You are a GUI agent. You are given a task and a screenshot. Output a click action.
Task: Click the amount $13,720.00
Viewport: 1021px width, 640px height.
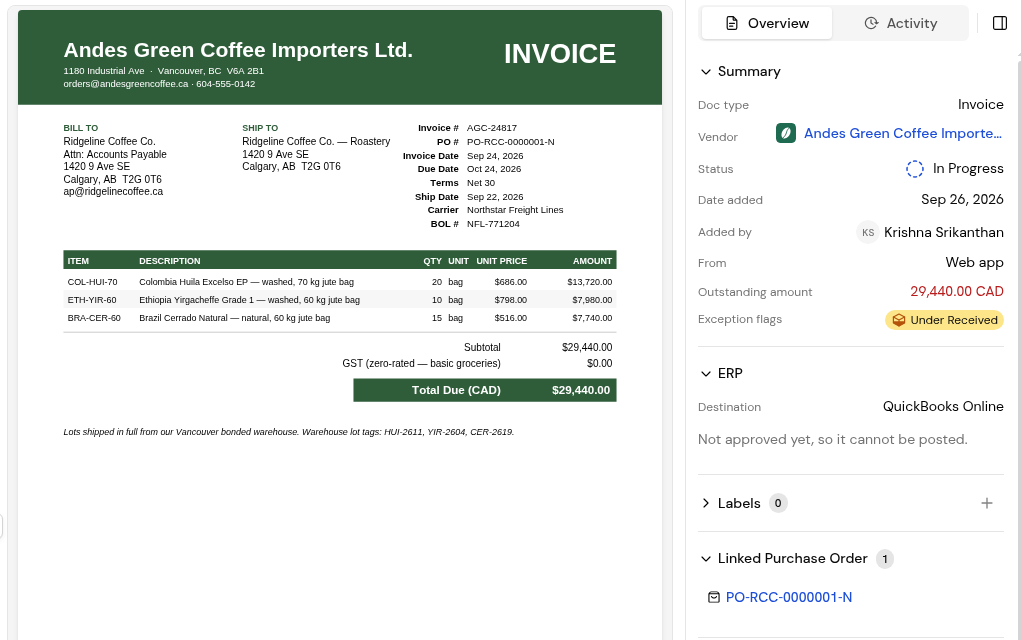click(589, 282)
